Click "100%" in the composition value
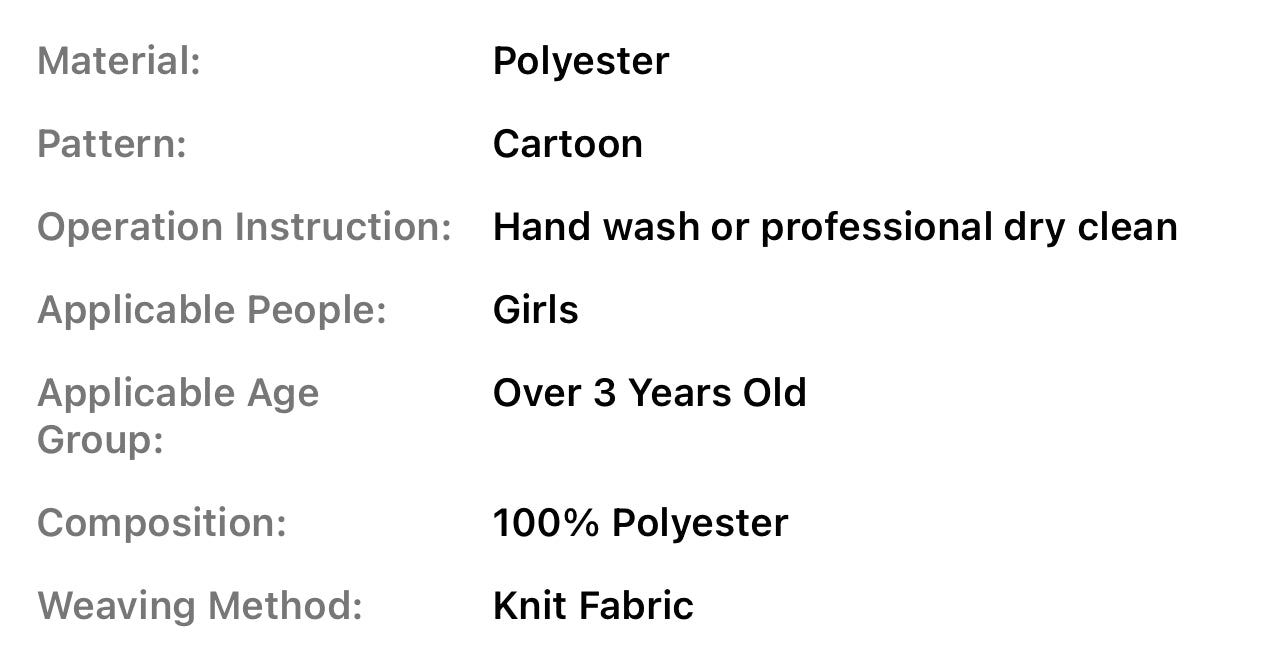 pos(546,523)
